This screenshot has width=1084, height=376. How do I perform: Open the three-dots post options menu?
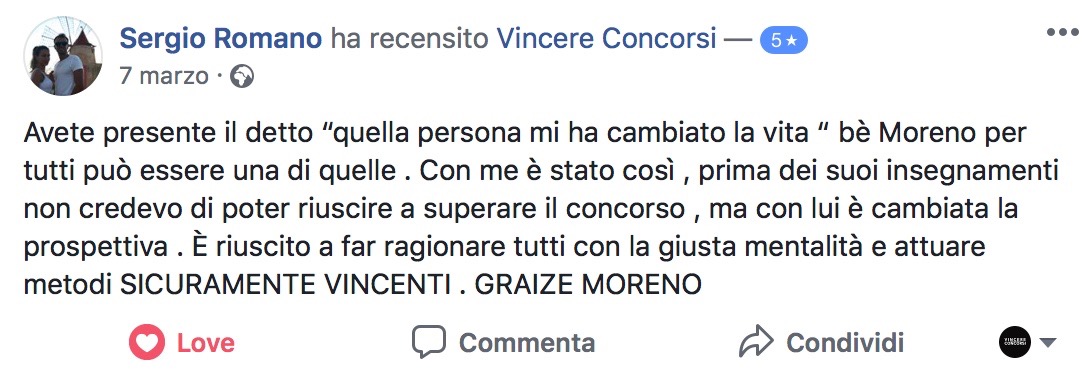coord(1062,32)
